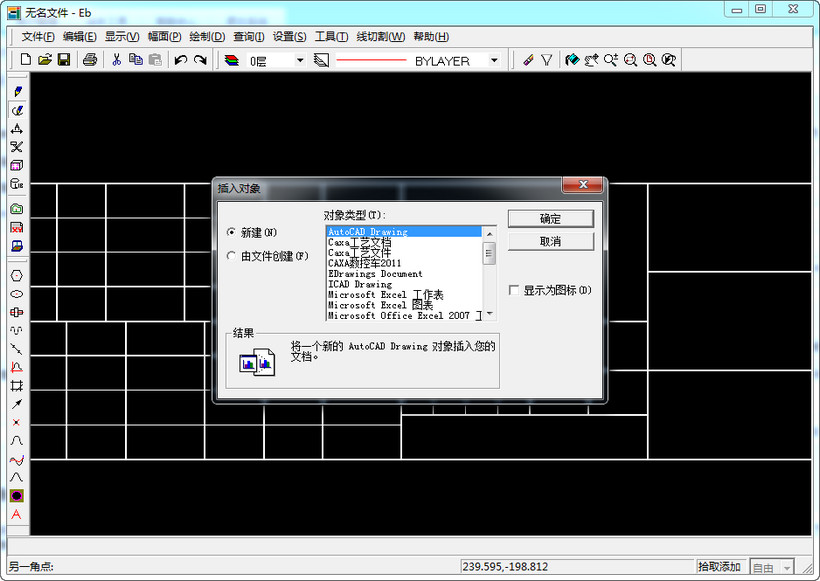
Task: Open the 线切割 menu
Action: [381, 37]
